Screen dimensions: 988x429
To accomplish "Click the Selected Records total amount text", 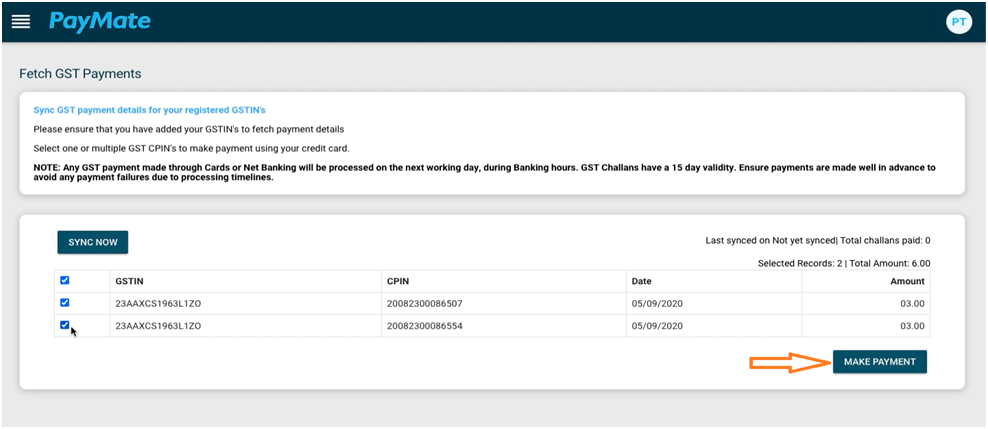I will 844,263.
